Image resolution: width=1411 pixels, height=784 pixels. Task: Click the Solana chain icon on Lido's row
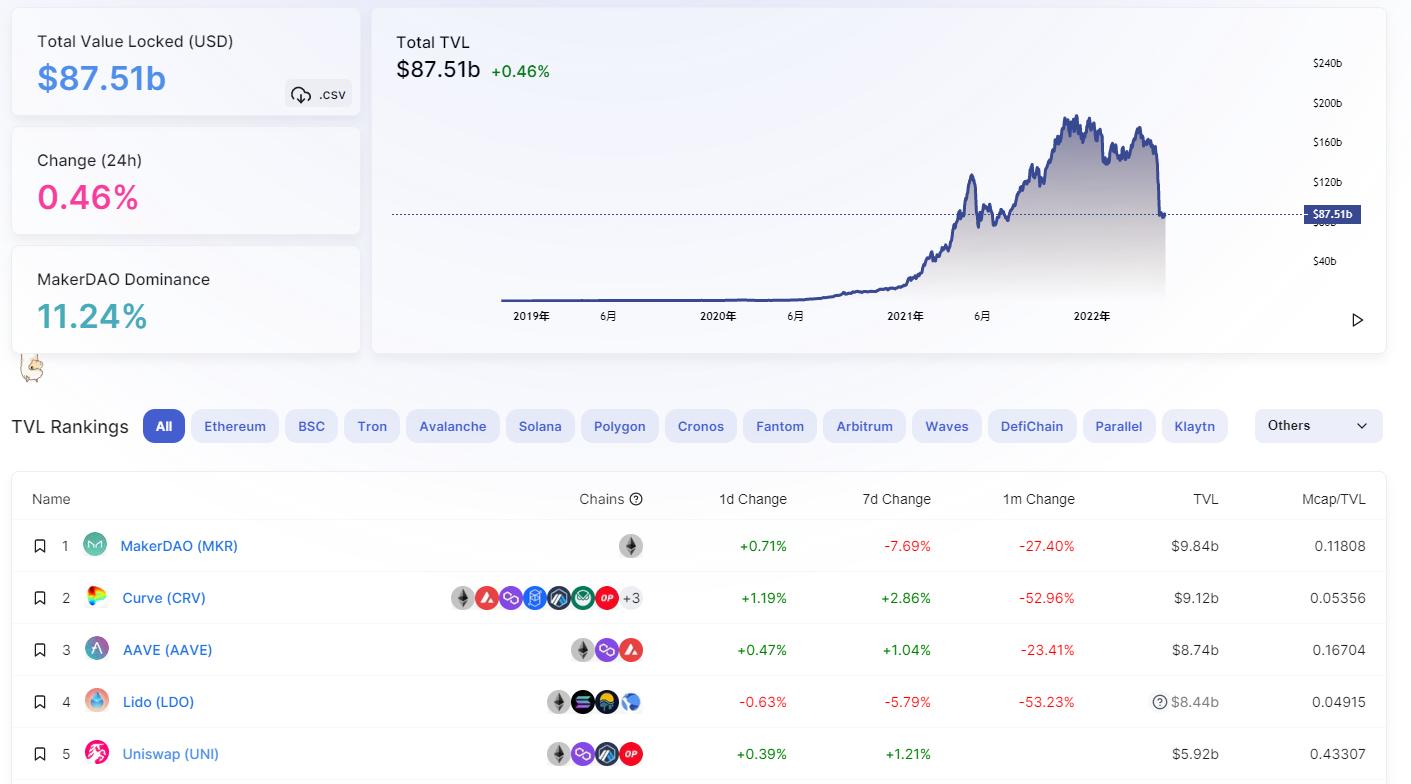pyautogui.click(x=582, y=702)
